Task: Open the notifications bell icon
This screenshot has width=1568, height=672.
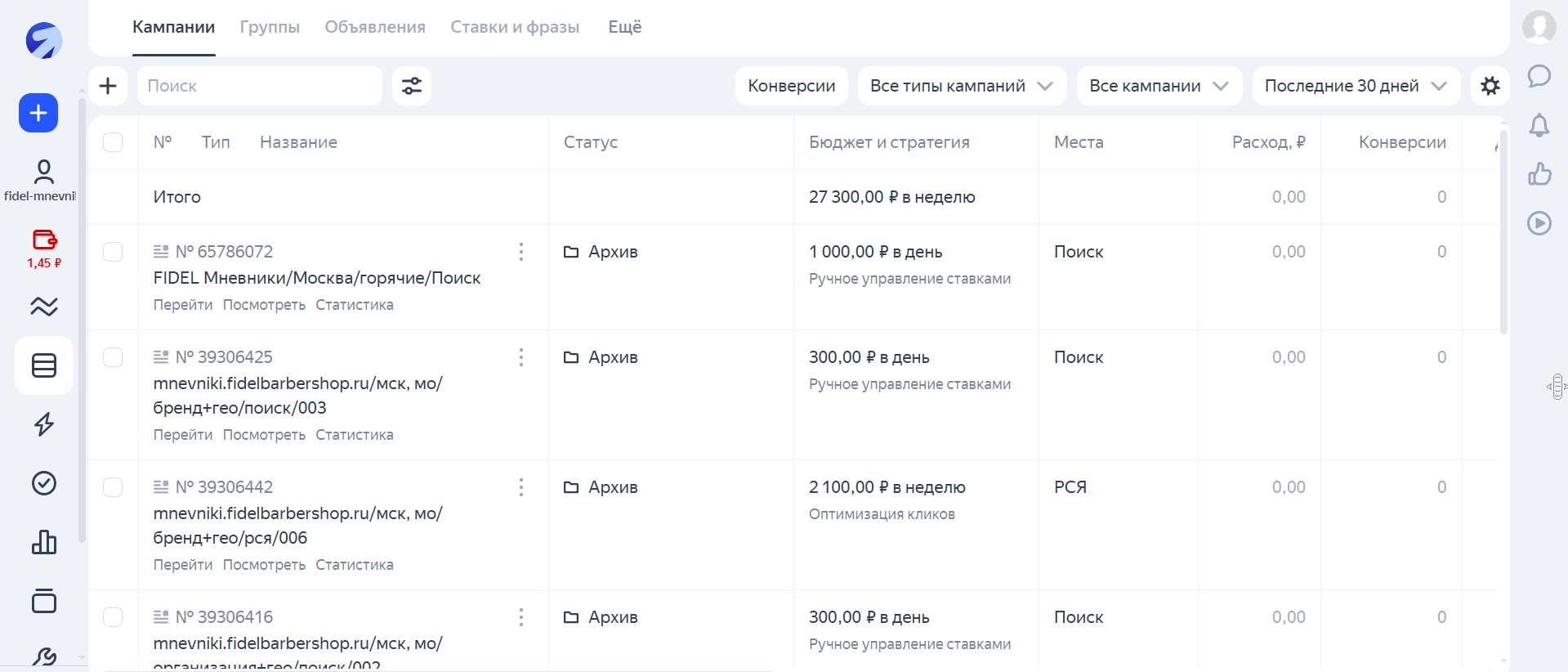Action: pyautogui.click(x=1539, y=125)
